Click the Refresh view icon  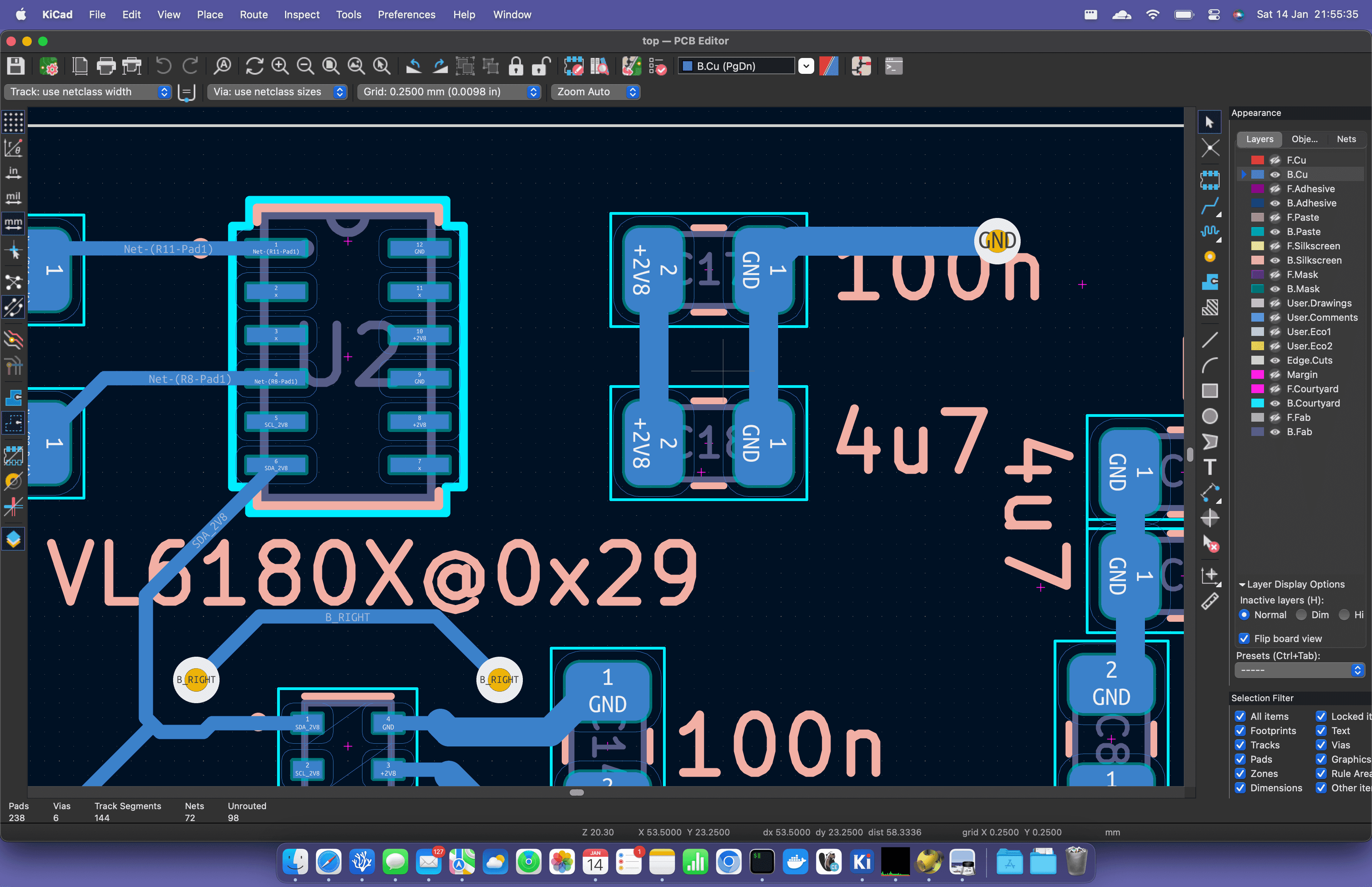254,66
